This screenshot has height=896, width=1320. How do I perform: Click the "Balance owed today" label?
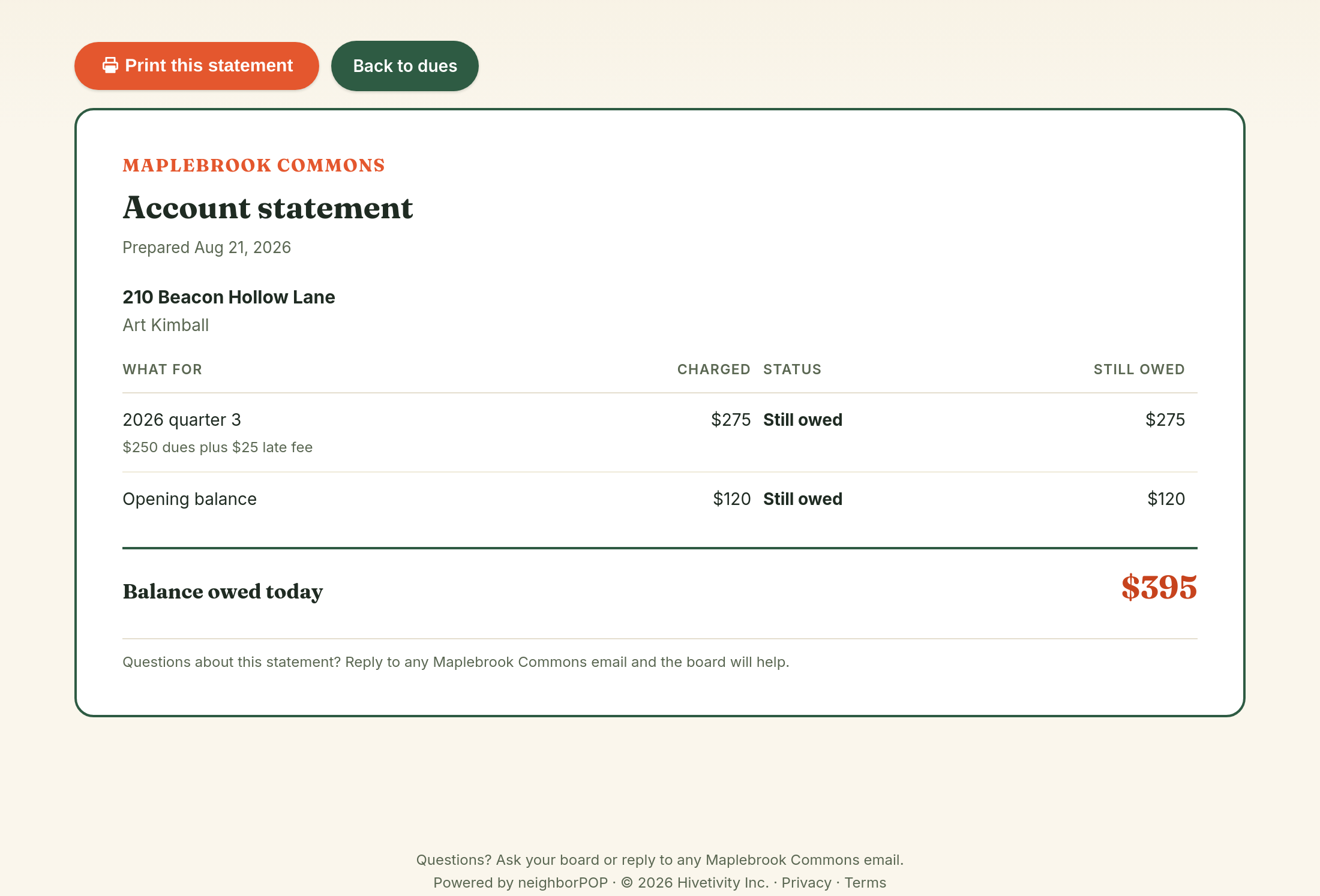pyautogui.click(x=223, y=592)
